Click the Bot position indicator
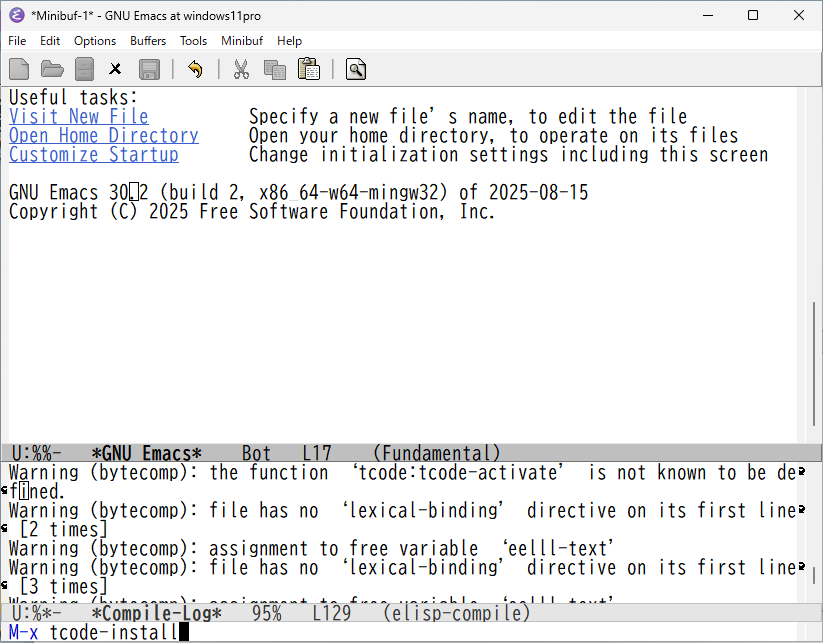 256,453
